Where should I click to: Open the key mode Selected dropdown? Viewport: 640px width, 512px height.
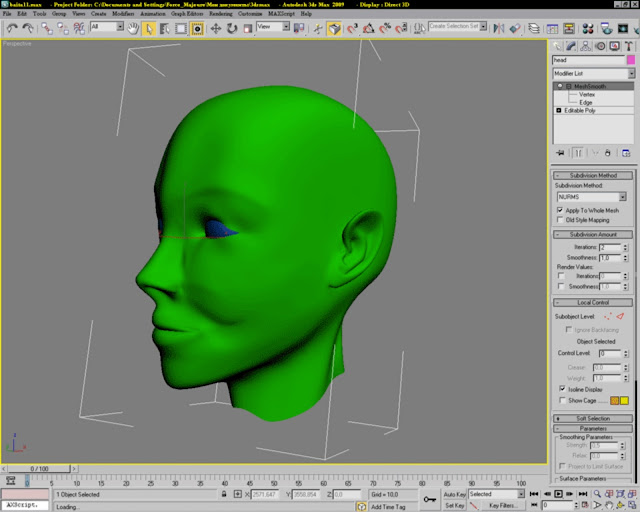[x=496, y=494]
